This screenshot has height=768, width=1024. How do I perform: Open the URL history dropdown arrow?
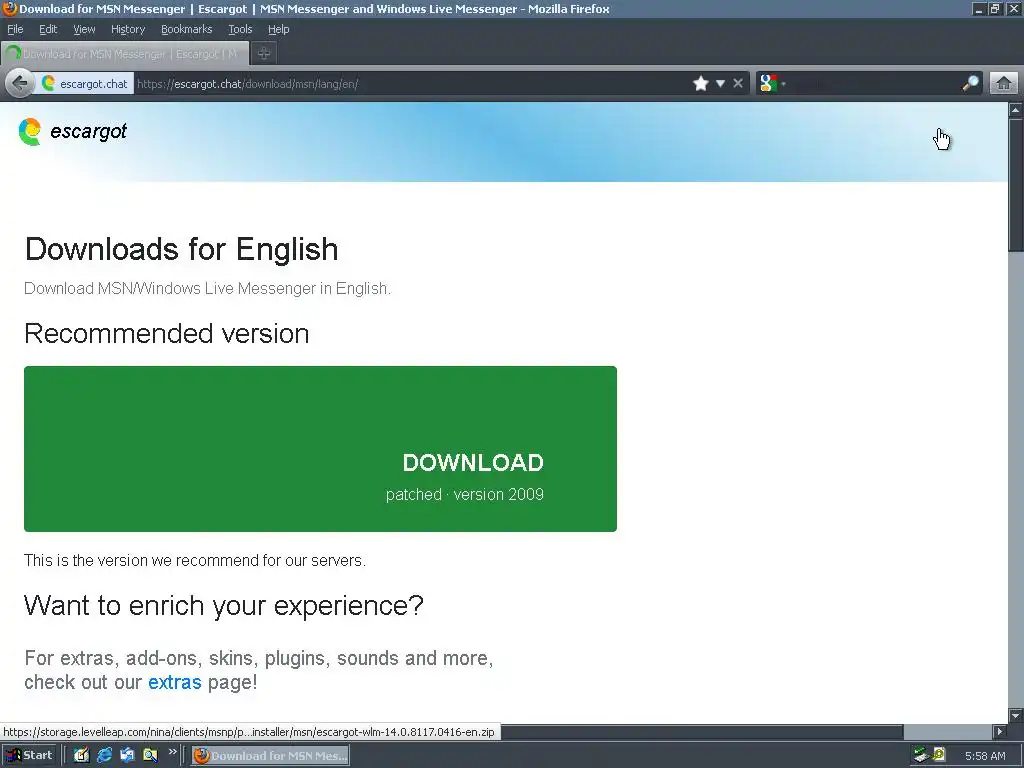click(x=720, y=84)
